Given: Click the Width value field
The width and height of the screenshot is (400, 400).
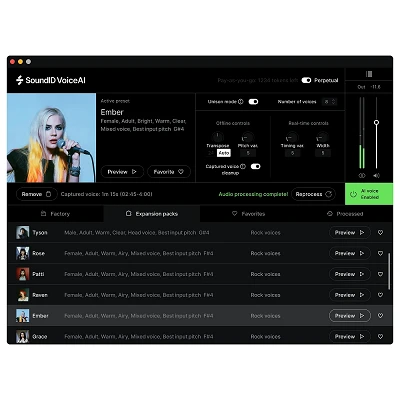Looking at the screenshot, I should (x=323, y=153).
